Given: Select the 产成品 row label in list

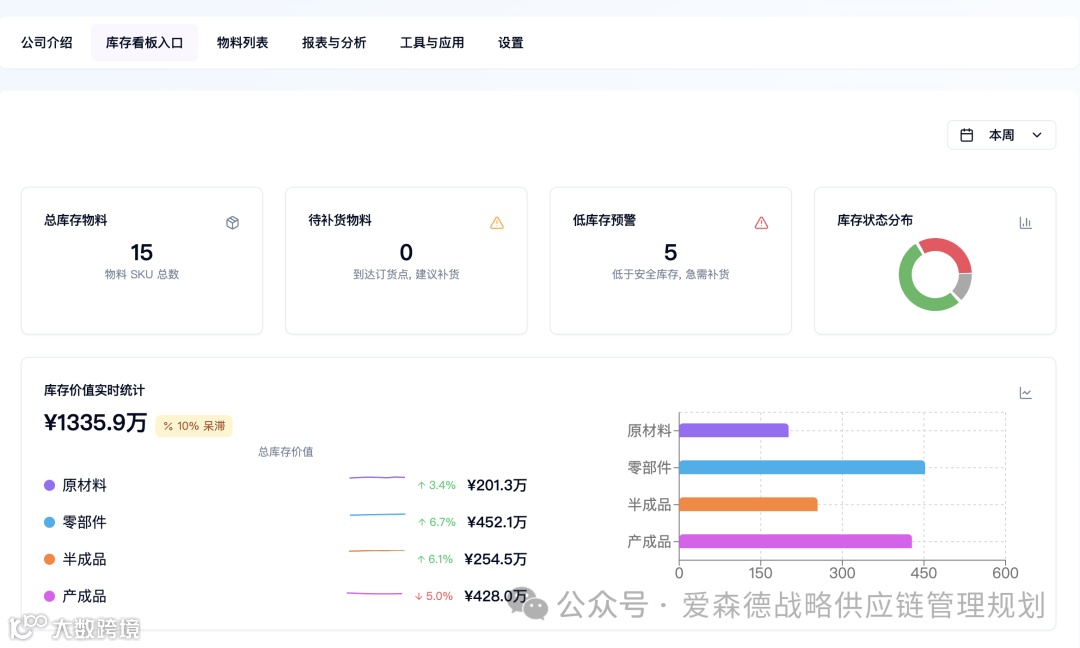Looking at the screenshot, I should click(85, 596).
